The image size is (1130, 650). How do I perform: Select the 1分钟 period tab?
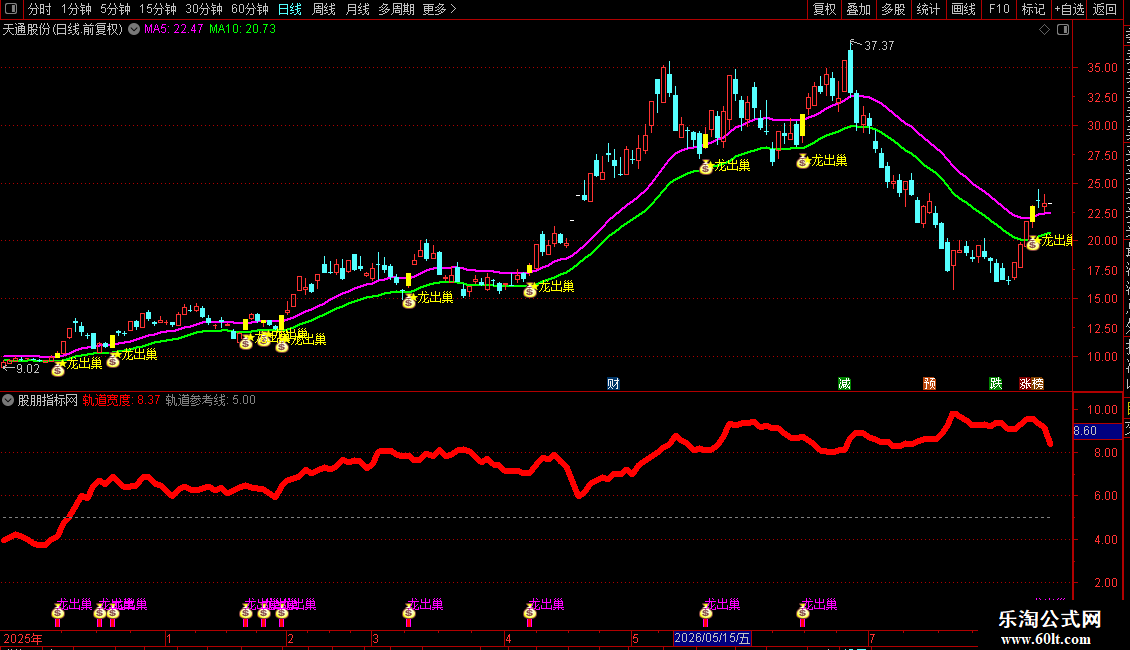coord(76,9)
